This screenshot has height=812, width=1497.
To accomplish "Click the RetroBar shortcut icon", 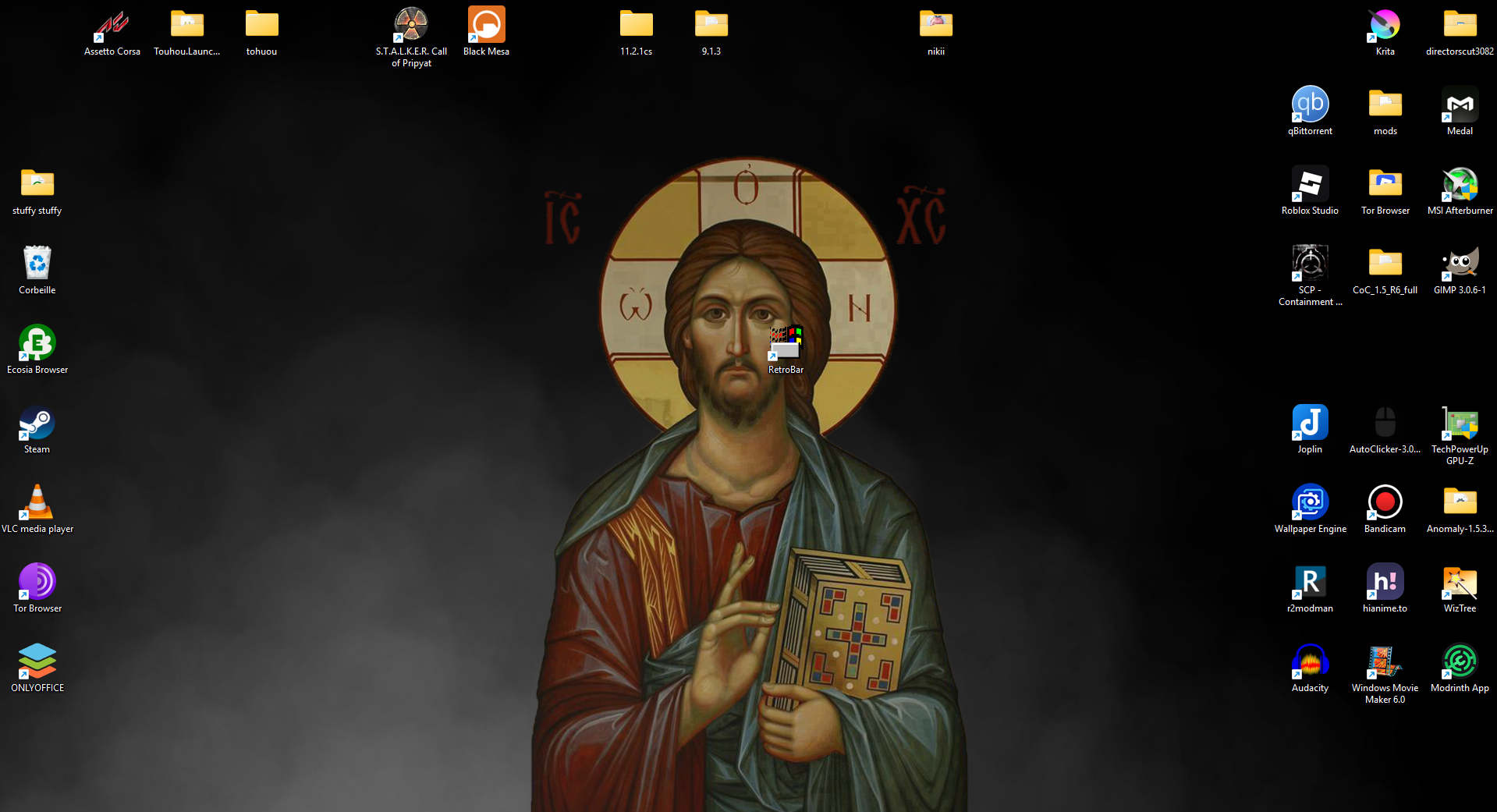I will tap(786, 344).
